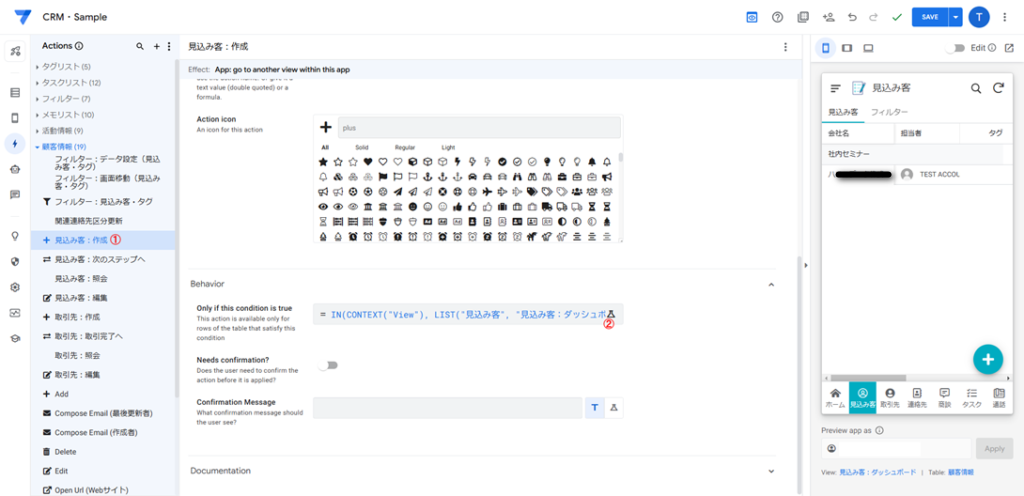
Task: Open the Data section in left sidebar
Action: pyautogui.click(x=15, y=93)
